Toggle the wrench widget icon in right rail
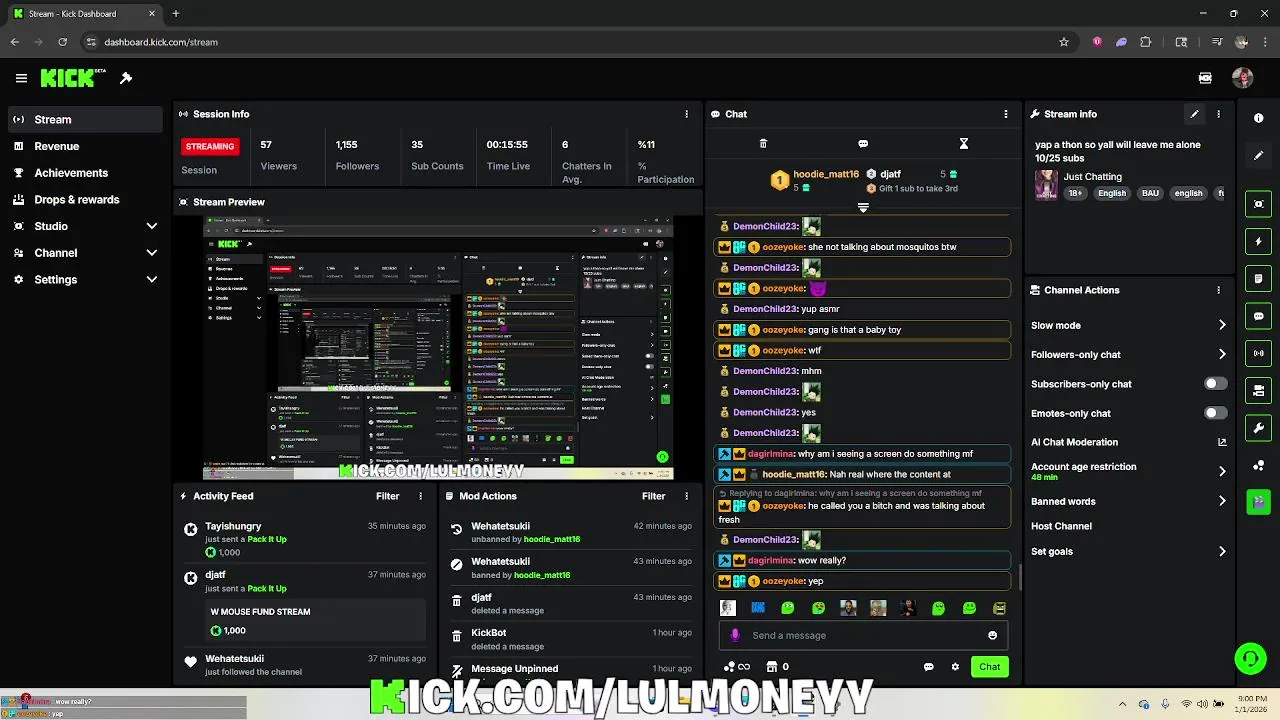The image size is (1280, 720). coord(1258,428)
